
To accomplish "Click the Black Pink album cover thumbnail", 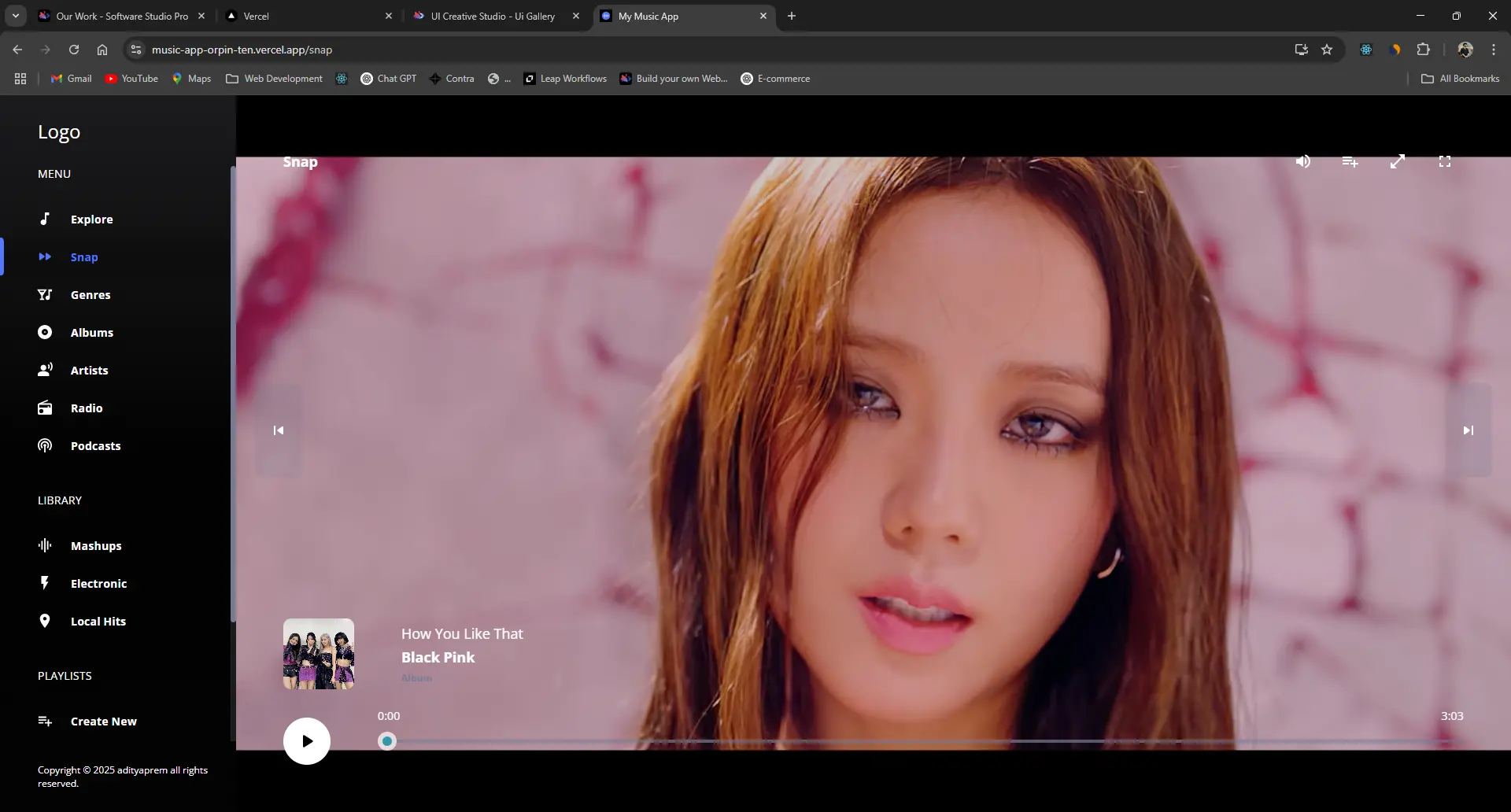I will pyautogui.click(x=319, y=654).
